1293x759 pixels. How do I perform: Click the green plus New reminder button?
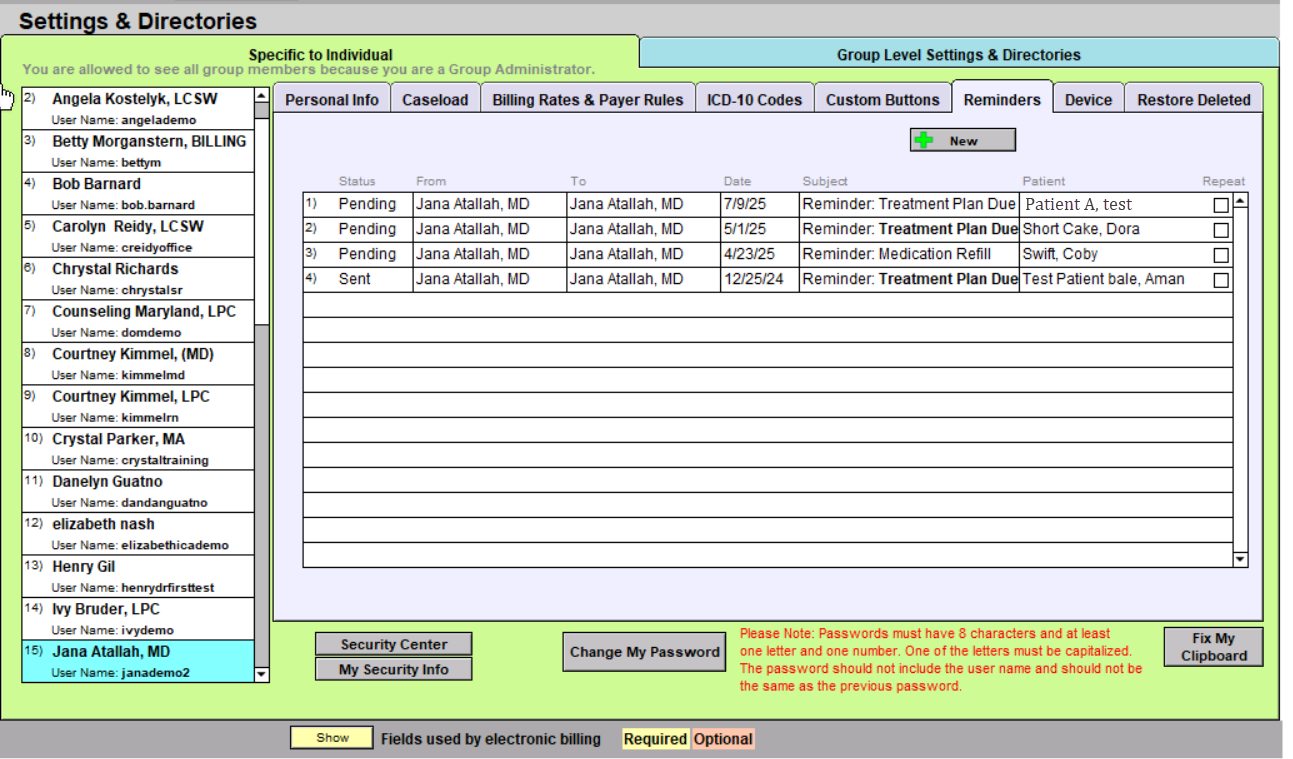962,141
